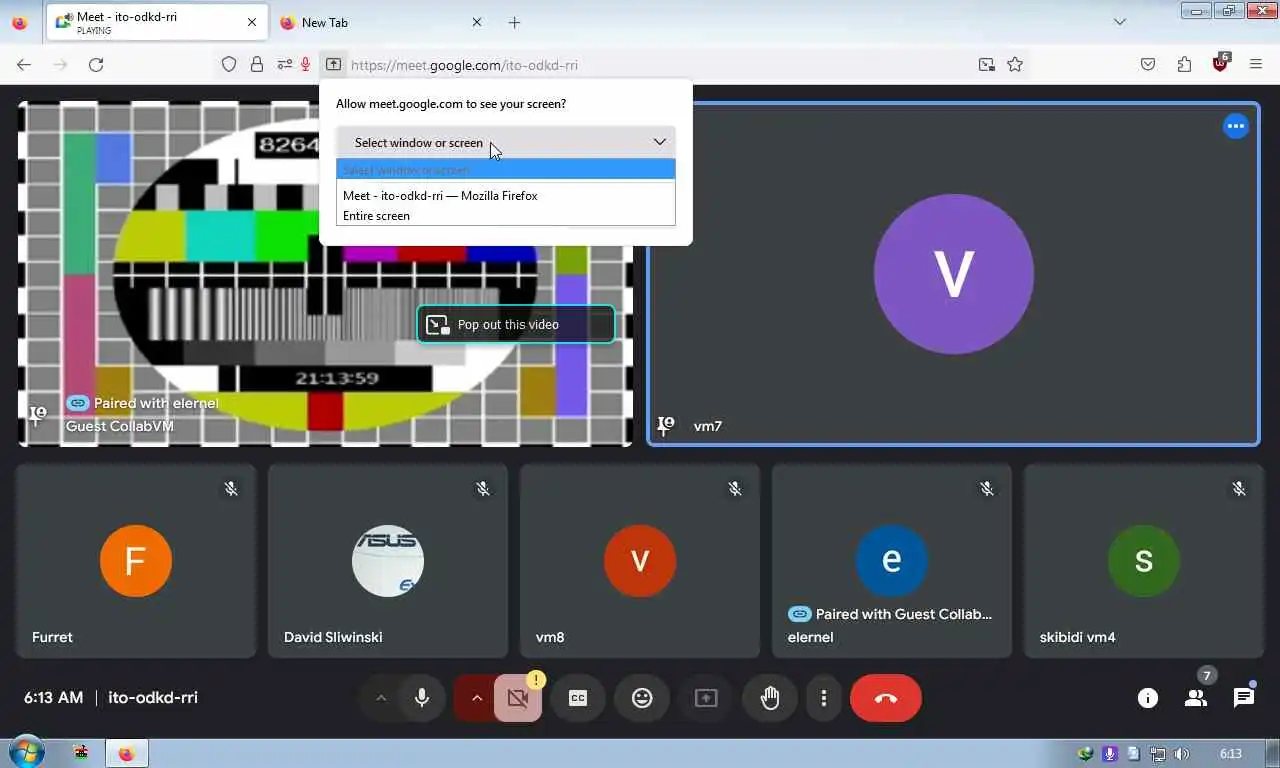
Task: Raise hand using the hand icon
Action: tap(770, 698)
